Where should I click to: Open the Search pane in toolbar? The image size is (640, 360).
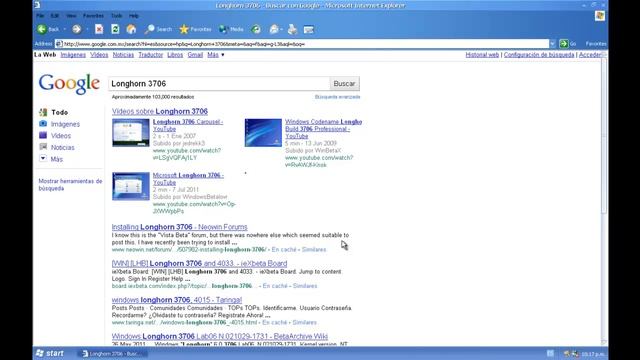(158, 29)
